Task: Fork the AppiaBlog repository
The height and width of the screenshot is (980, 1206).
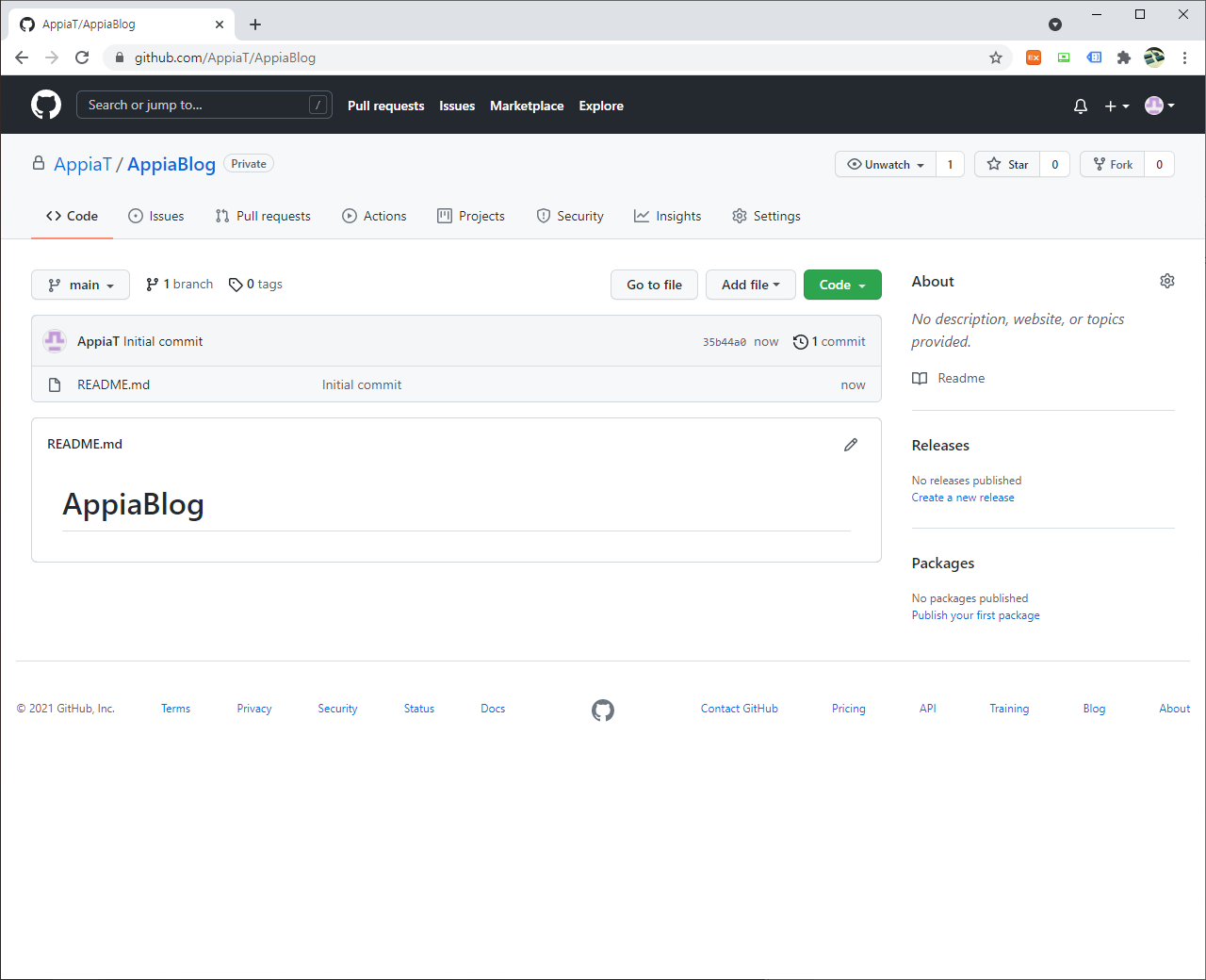Action: 1113,164
